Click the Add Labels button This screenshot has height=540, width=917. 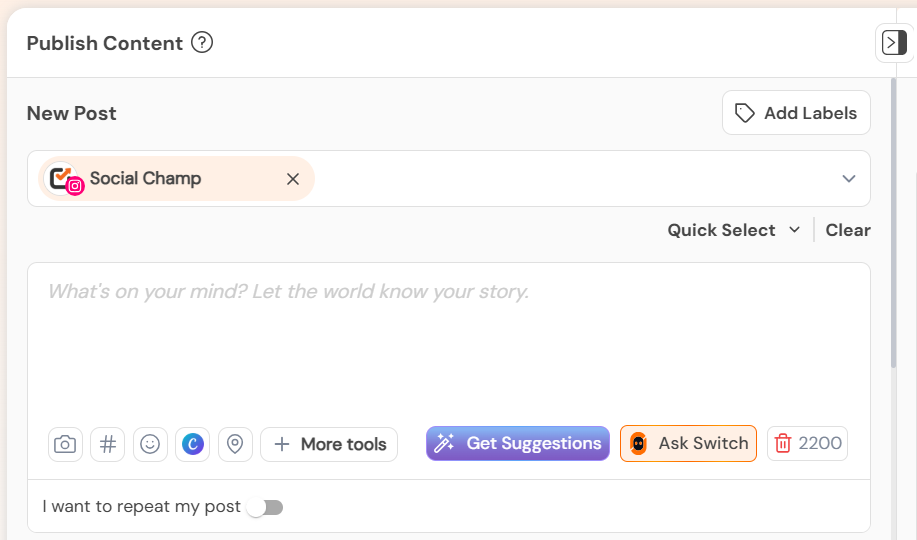pos(796,113)
